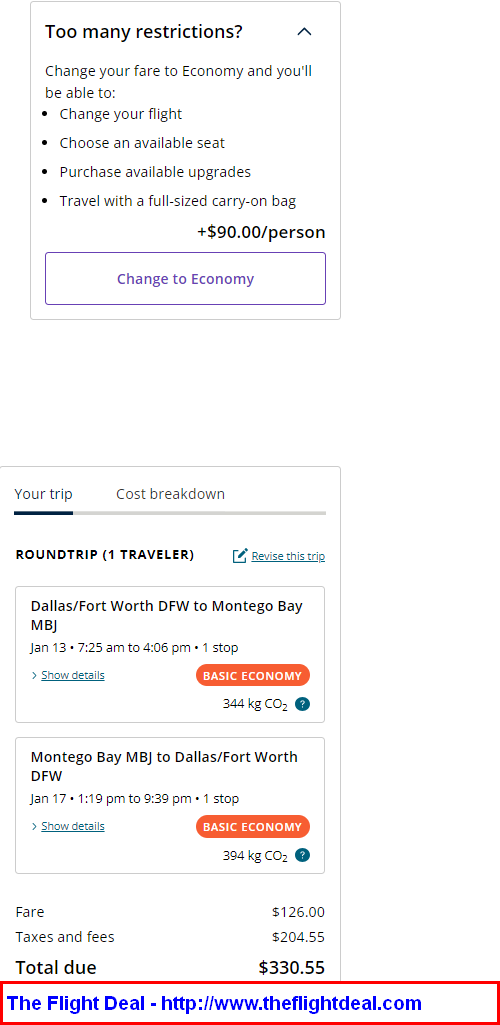Open the help icon next to 394 kg CO2
This screenshot has height=1025, width=500.
302,855
